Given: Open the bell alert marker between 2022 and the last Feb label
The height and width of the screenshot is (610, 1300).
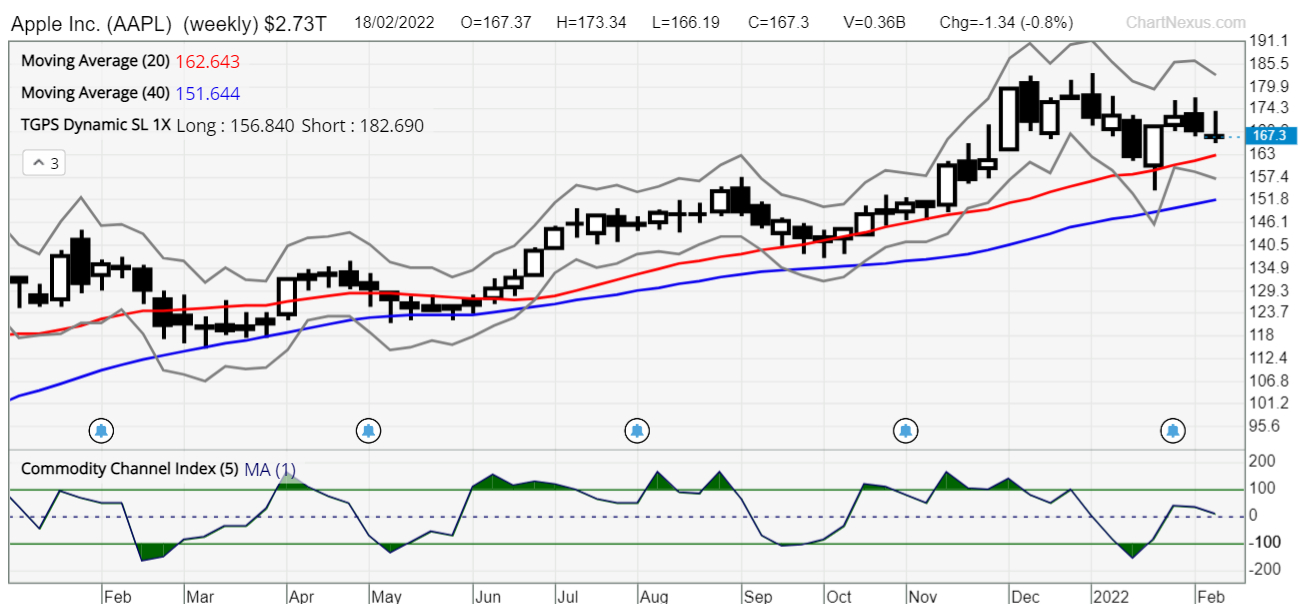Looking at the screenshot, I should [1173, 431].
